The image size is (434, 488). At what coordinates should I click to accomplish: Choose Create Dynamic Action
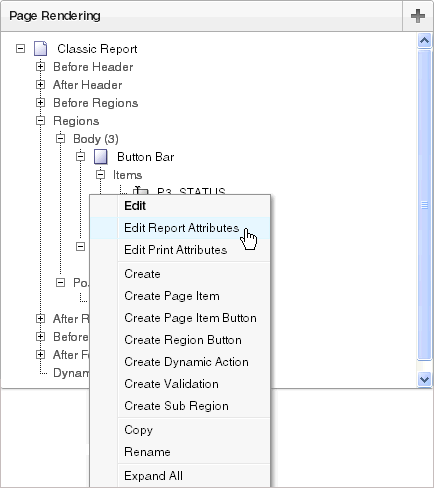(x=180, y=362)
